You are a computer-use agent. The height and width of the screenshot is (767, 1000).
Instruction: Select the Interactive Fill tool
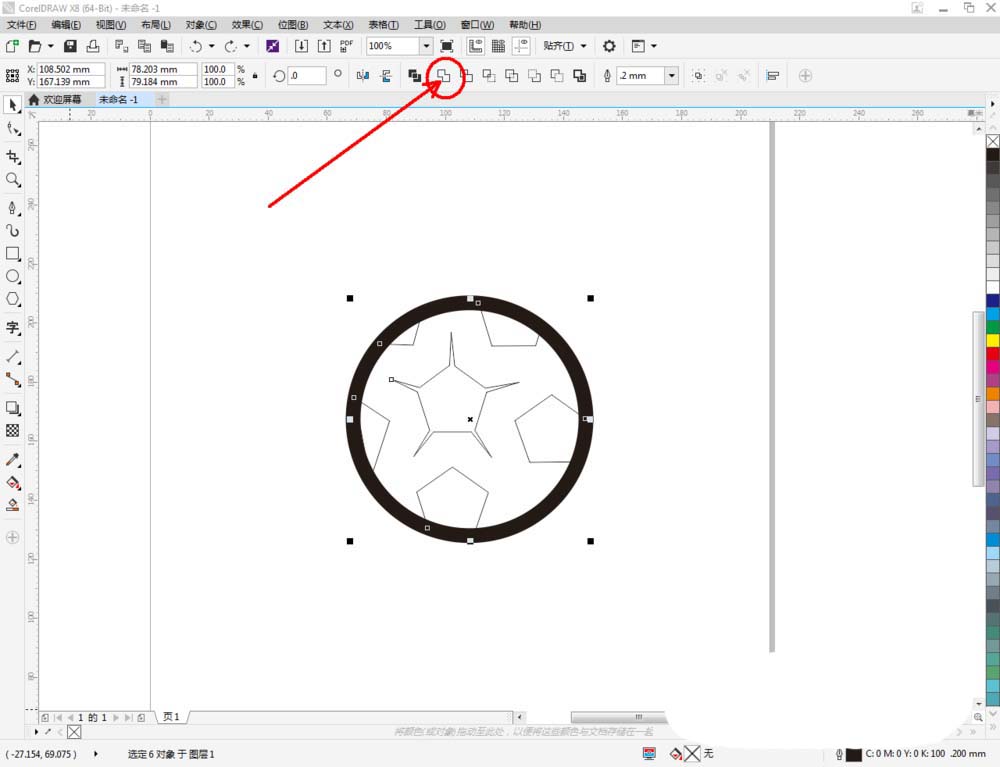[12, 483]
